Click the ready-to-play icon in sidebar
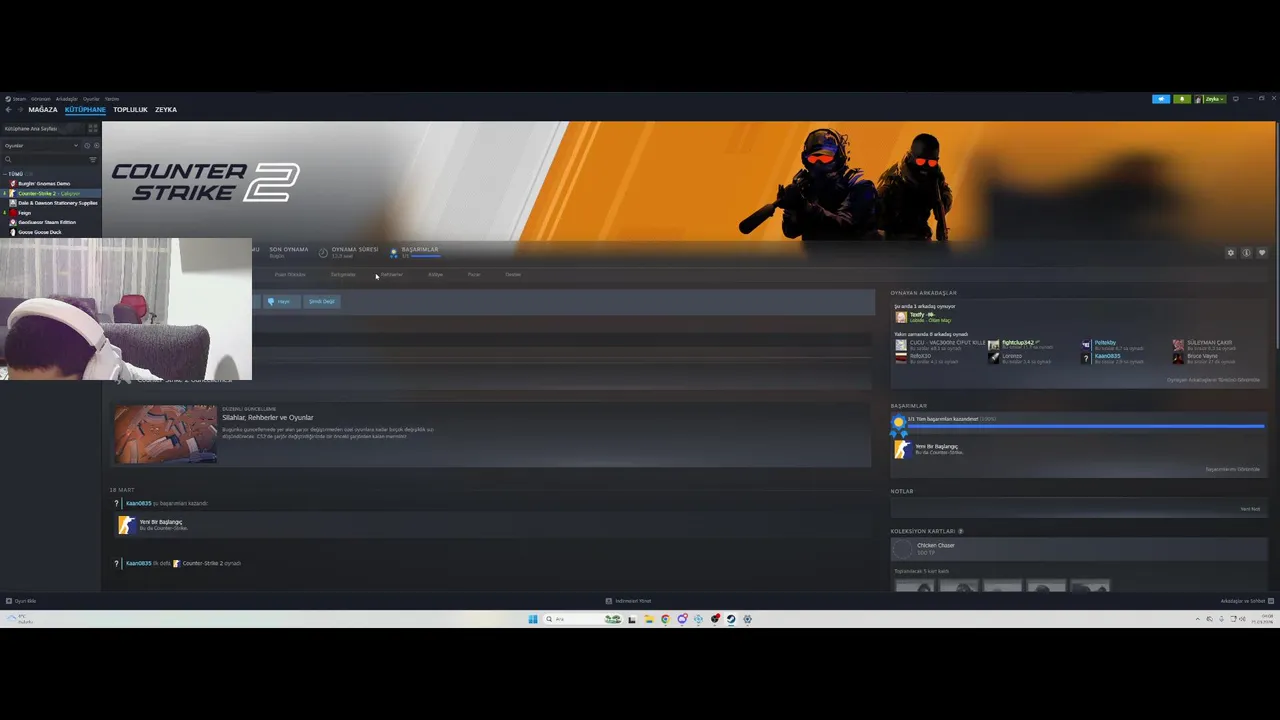 (96, 145)
